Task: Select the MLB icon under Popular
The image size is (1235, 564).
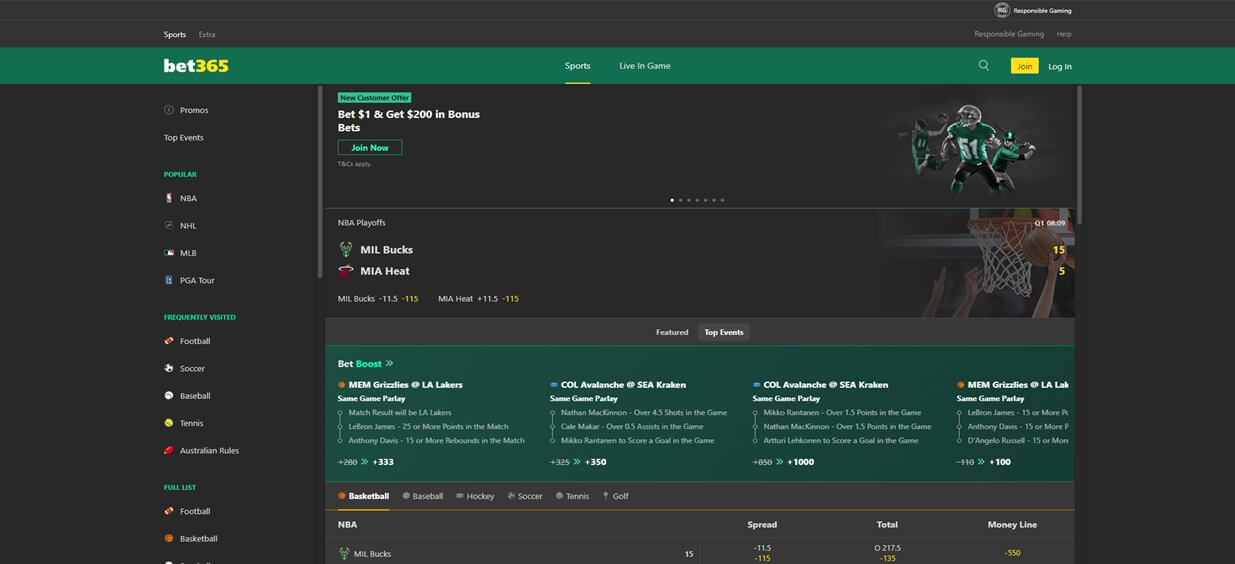Action: (x=169, y=253)
